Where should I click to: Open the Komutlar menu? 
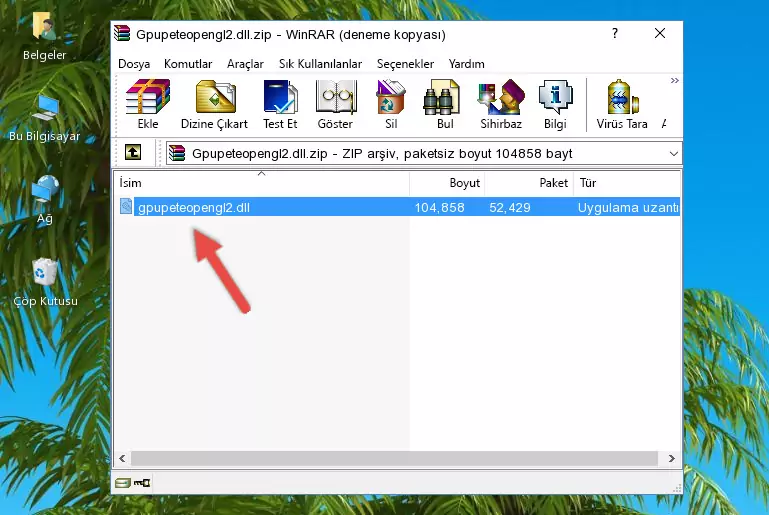coord(188,64)
